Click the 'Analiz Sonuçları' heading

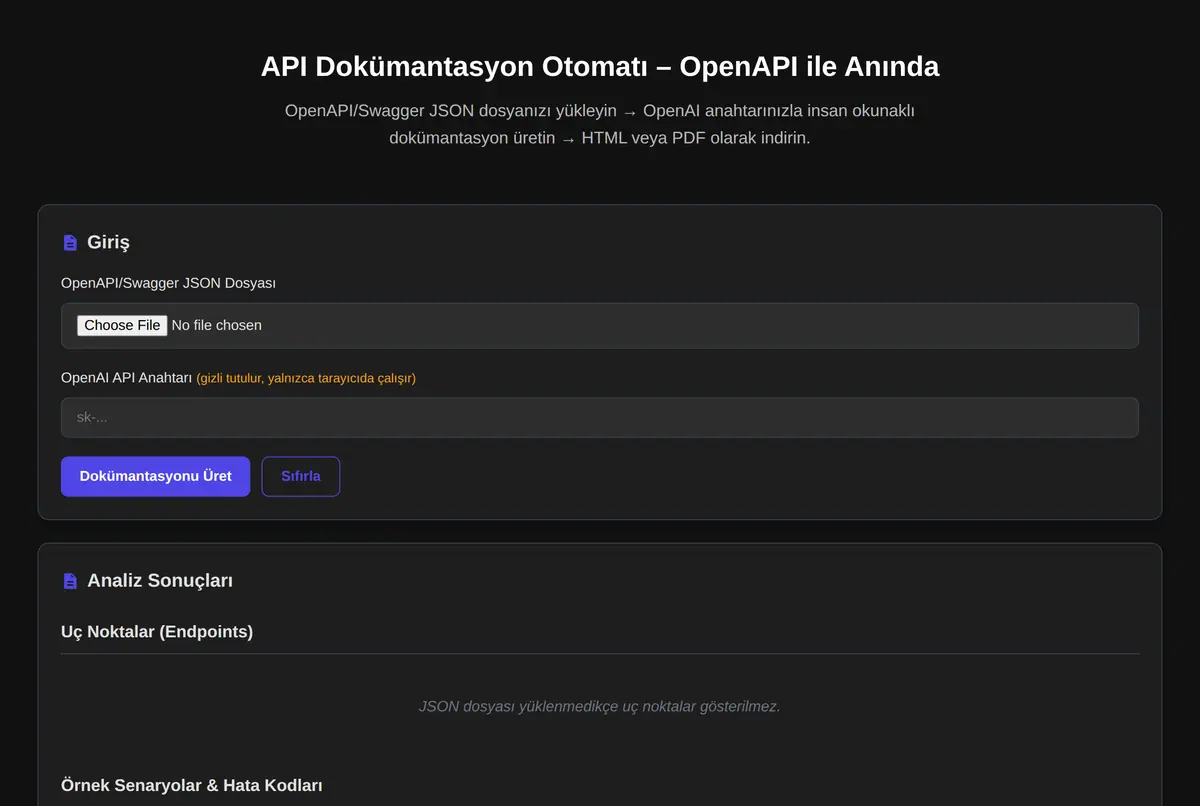160,580
